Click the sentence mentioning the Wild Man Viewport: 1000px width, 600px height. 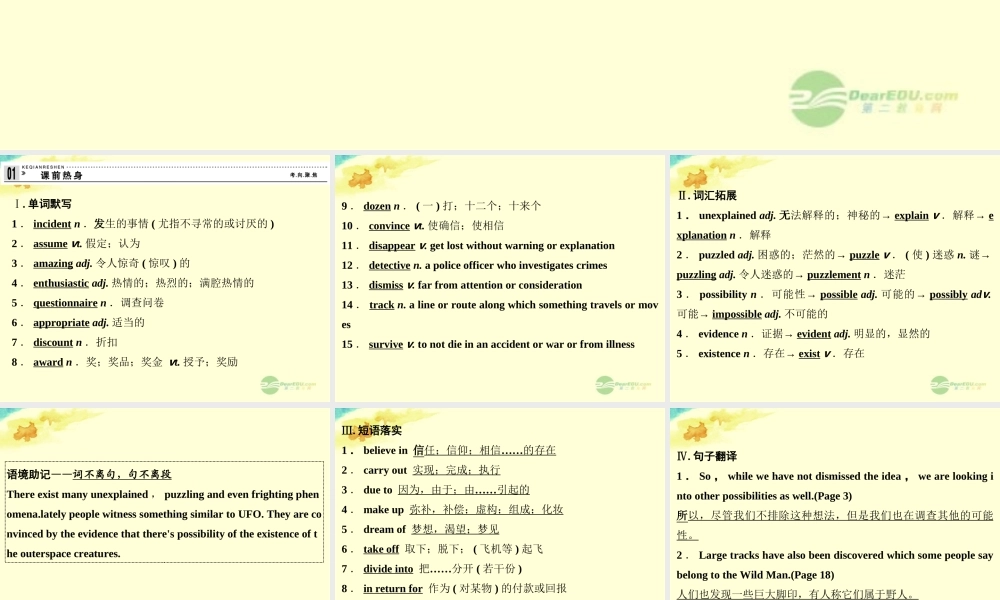point(835,565)
